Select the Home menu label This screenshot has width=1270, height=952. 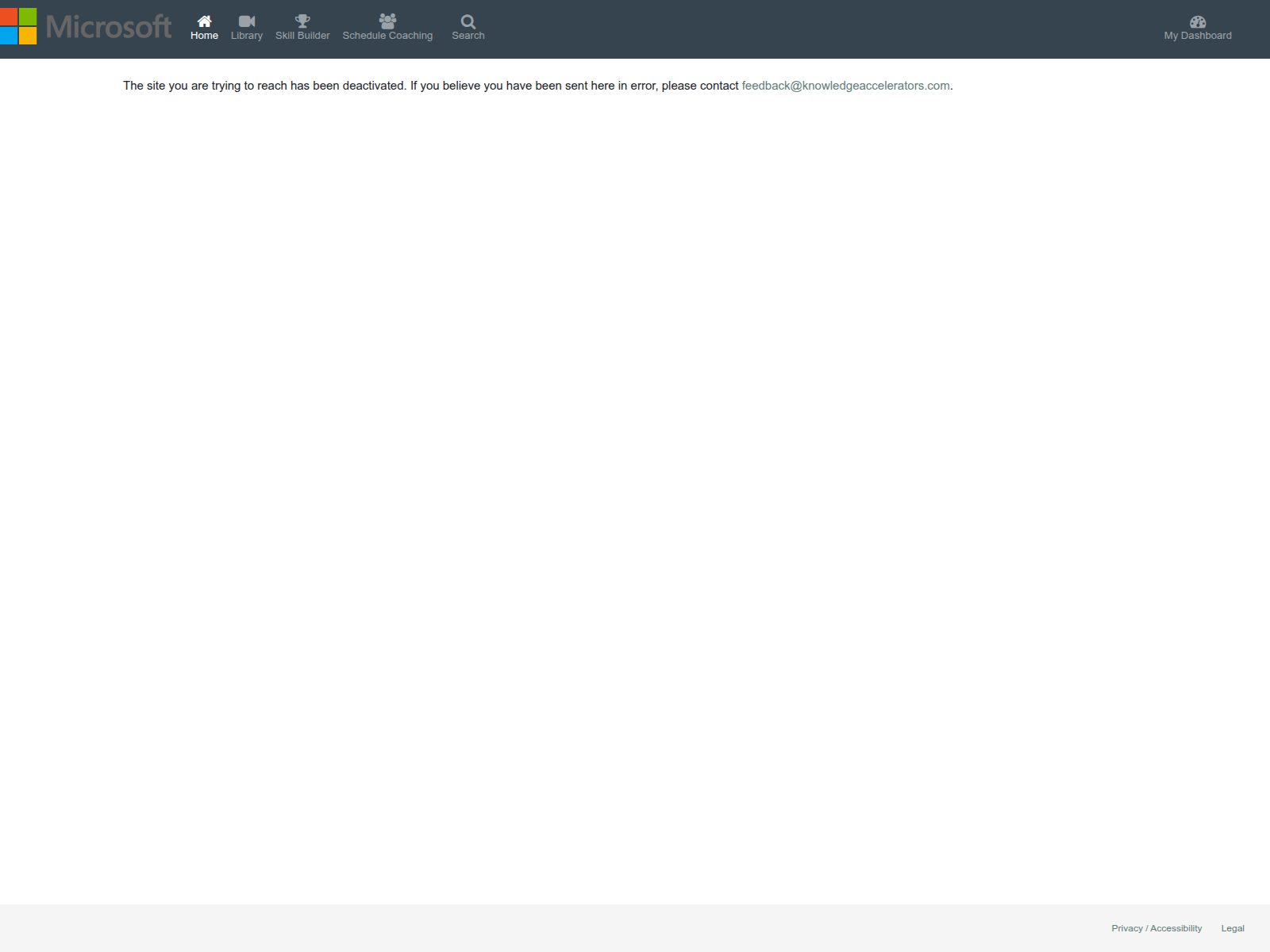tap(204, 36)
